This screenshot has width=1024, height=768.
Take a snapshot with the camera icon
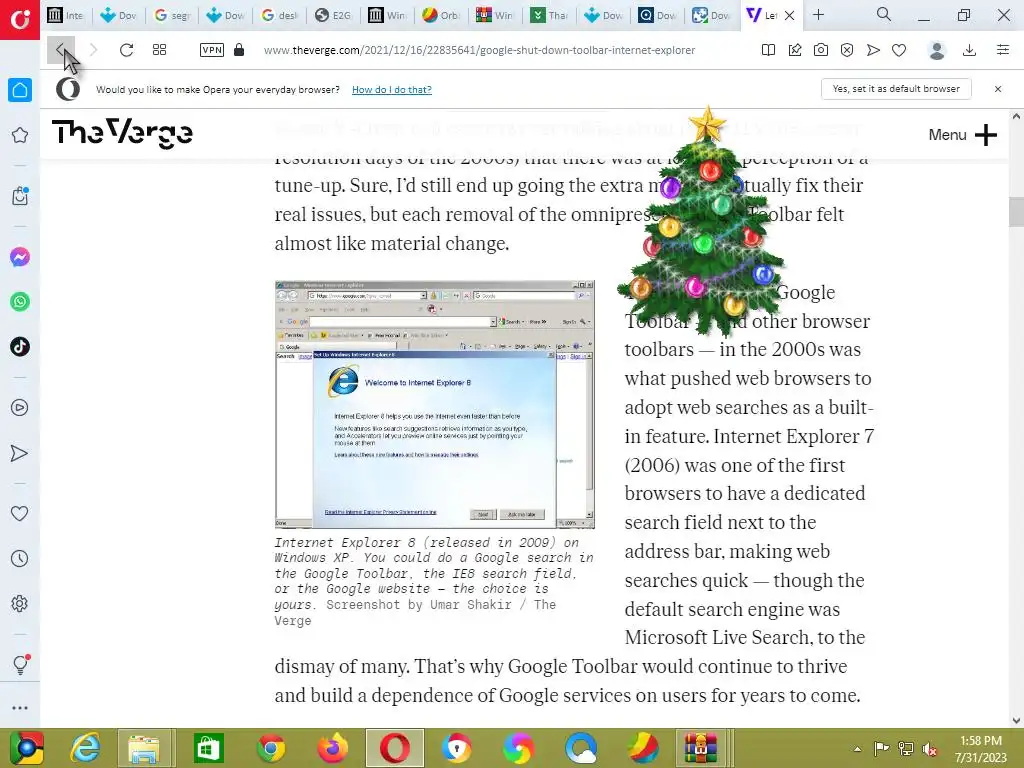pyautogui.click(x=821, y=50)
